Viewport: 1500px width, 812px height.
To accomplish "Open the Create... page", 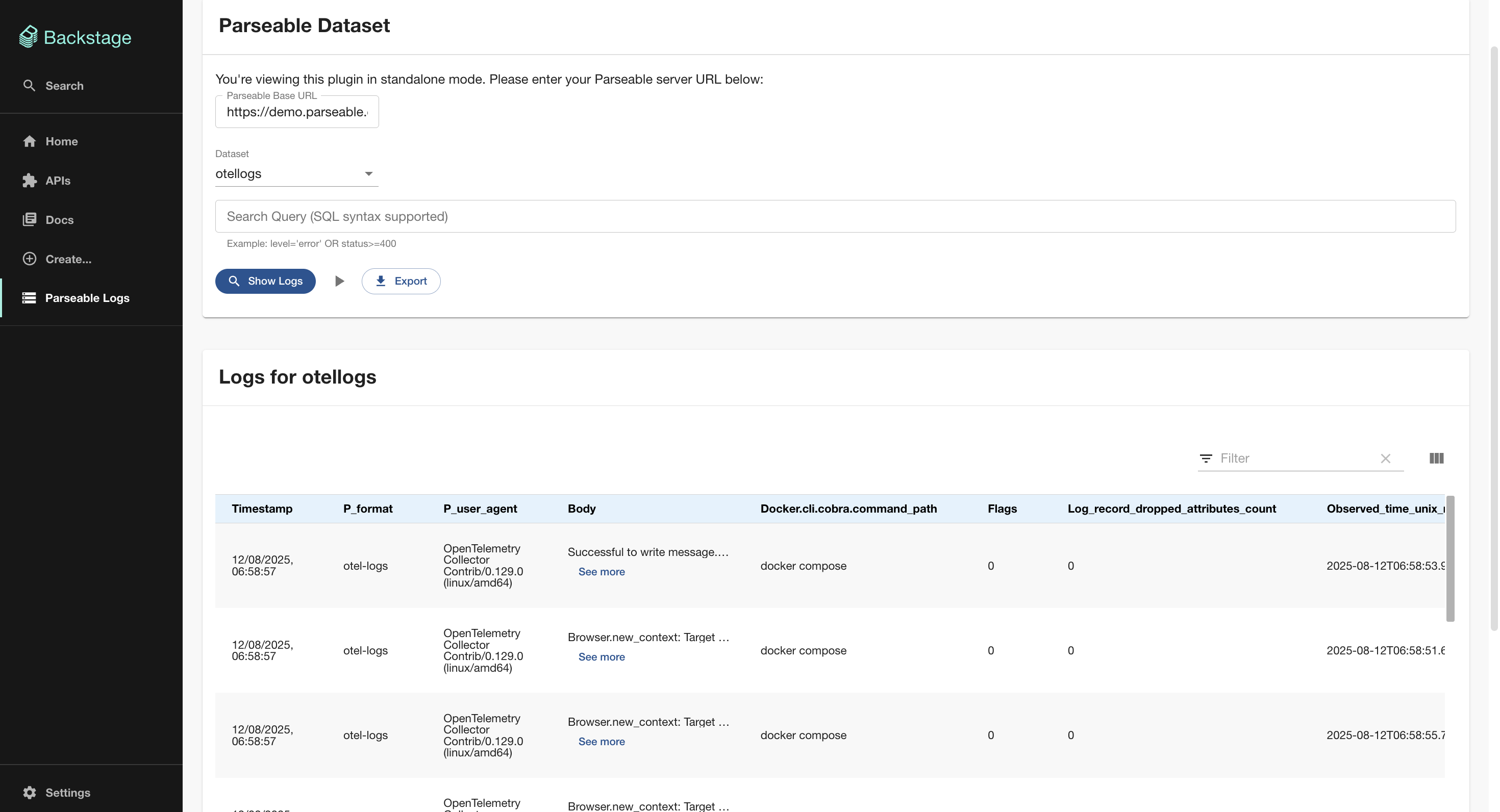I will pyautogui.click(x=91, y=259).
